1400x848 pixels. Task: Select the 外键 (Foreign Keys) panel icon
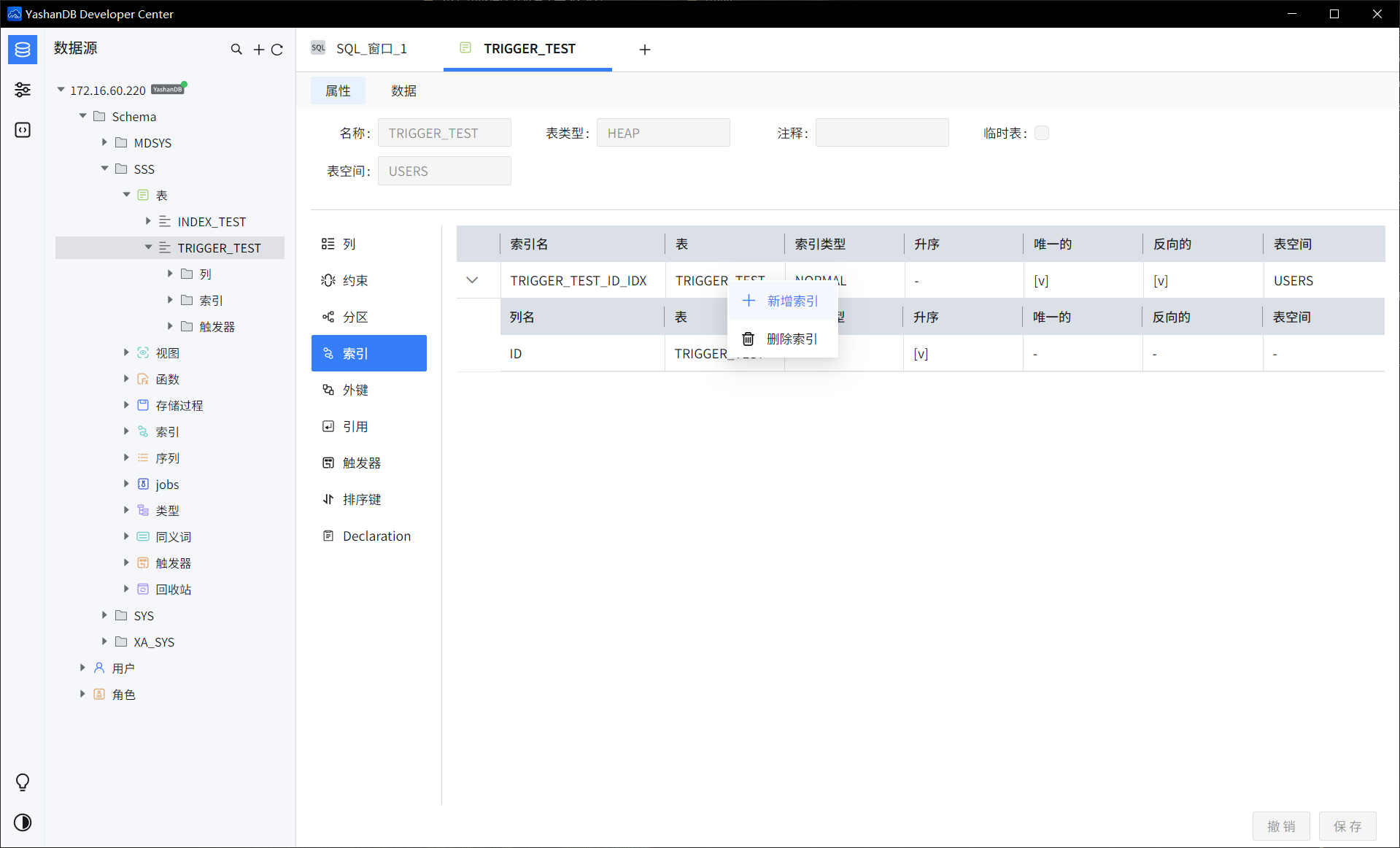(x=330, y=390)
